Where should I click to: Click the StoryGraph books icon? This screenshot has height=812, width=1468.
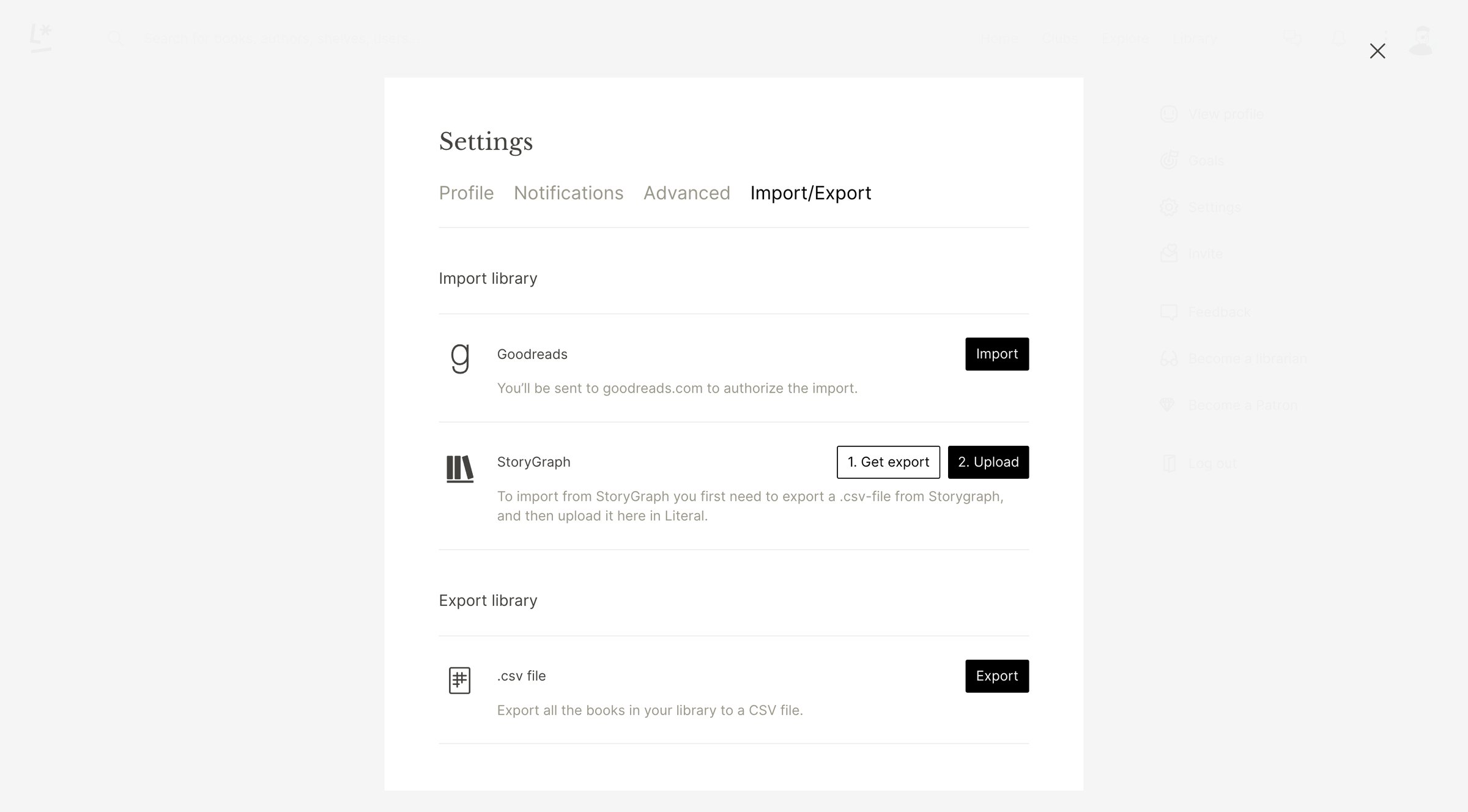(x=460, y=469)
